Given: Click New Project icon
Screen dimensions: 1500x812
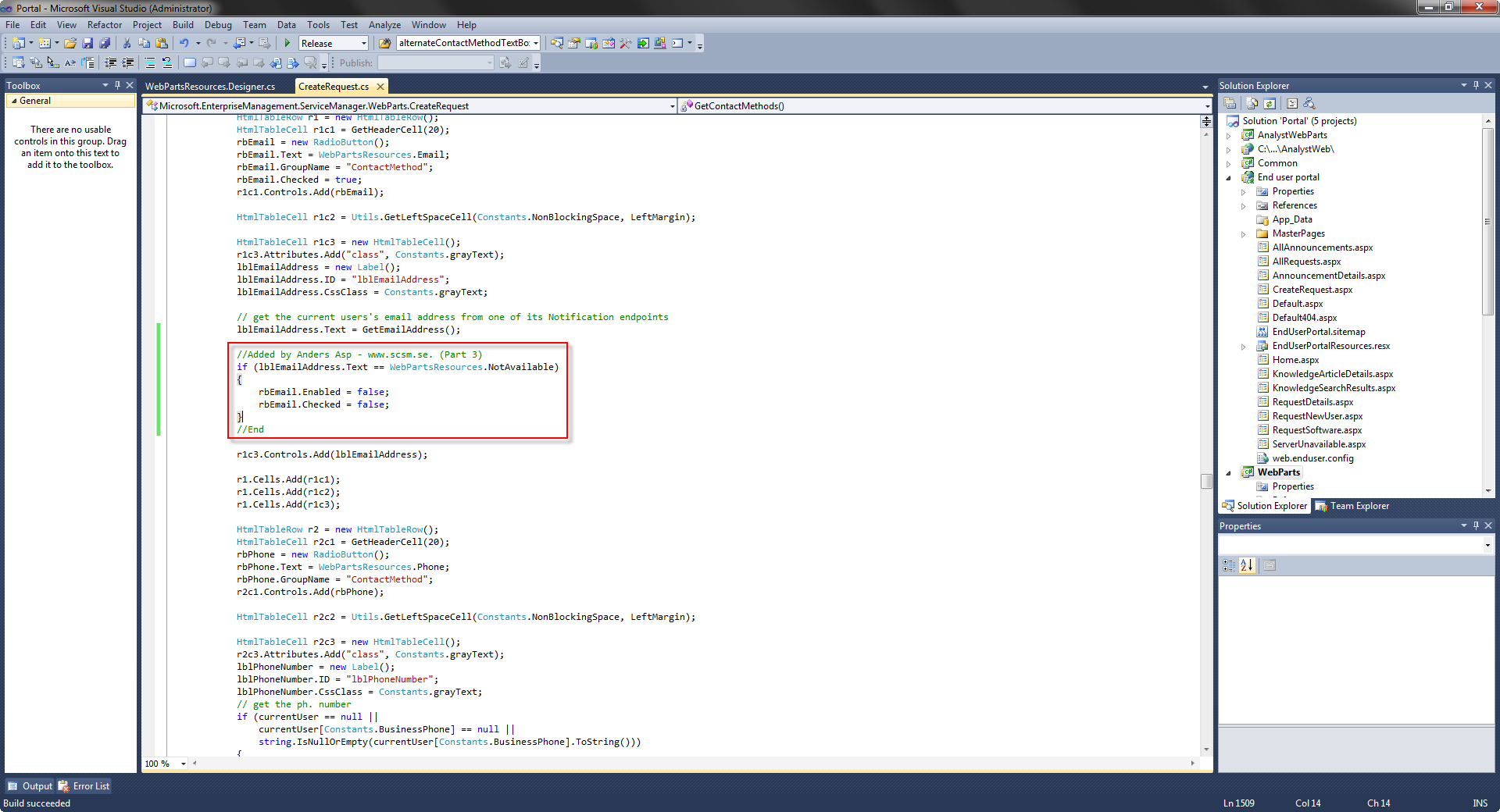Looking at the screenshot, I should [x=19, y=43].
